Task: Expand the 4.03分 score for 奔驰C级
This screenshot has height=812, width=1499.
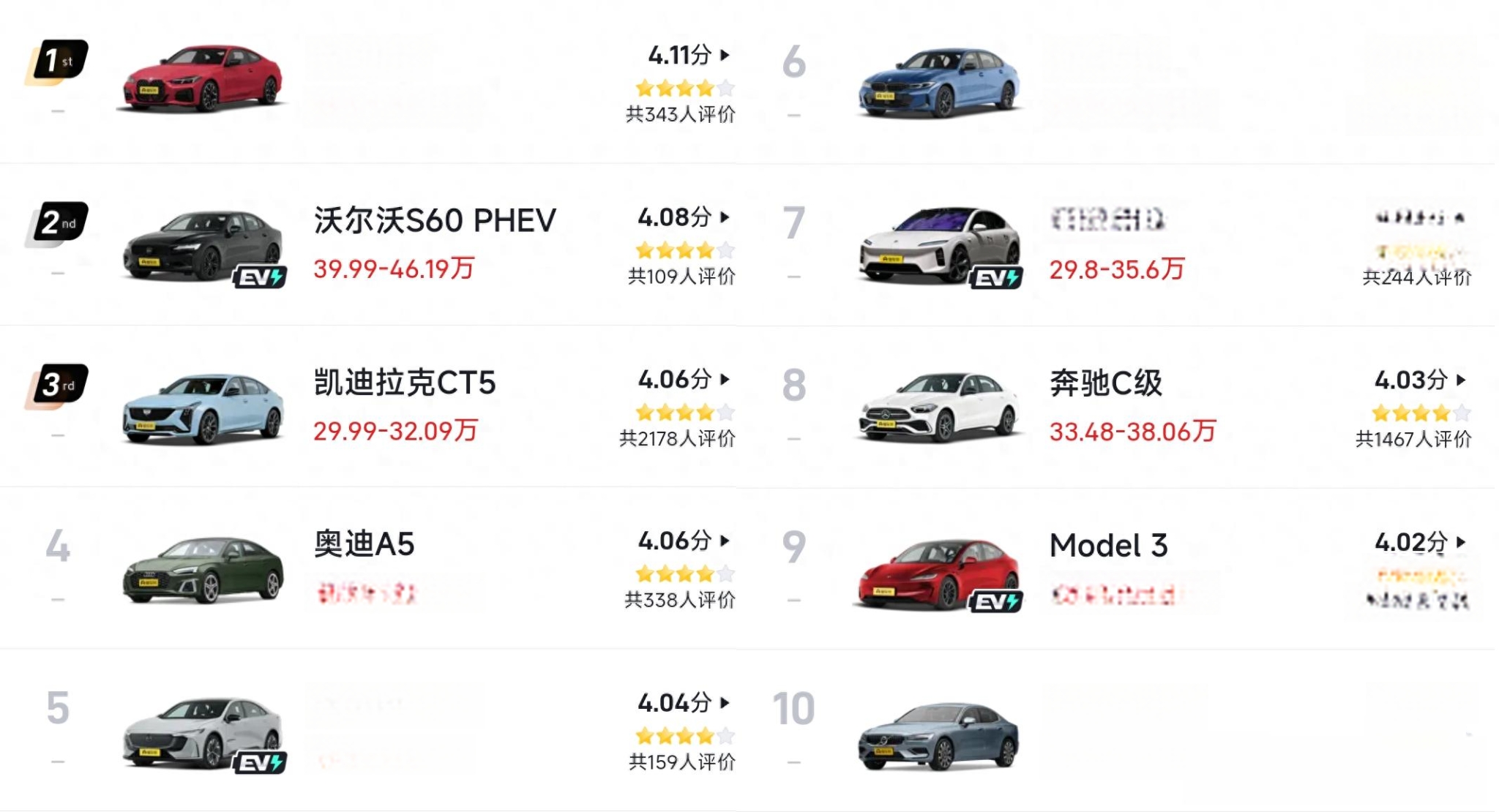Action: click(x=1461, y=380)
